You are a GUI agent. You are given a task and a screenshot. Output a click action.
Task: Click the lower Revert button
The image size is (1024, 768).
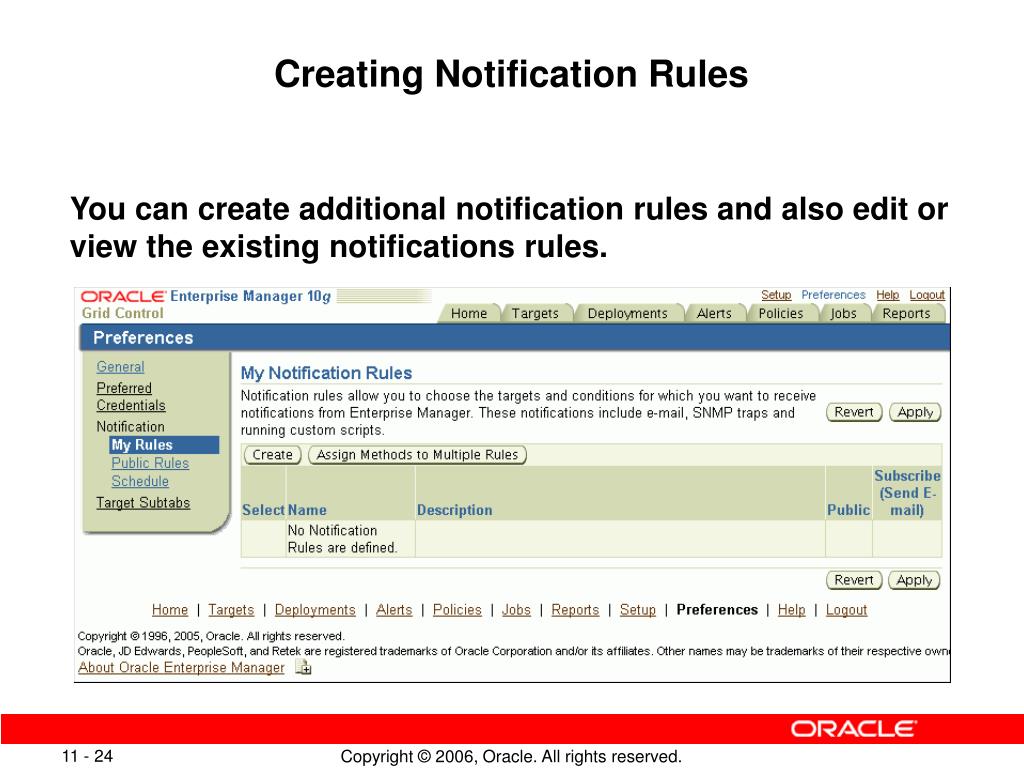pos(854,580)
